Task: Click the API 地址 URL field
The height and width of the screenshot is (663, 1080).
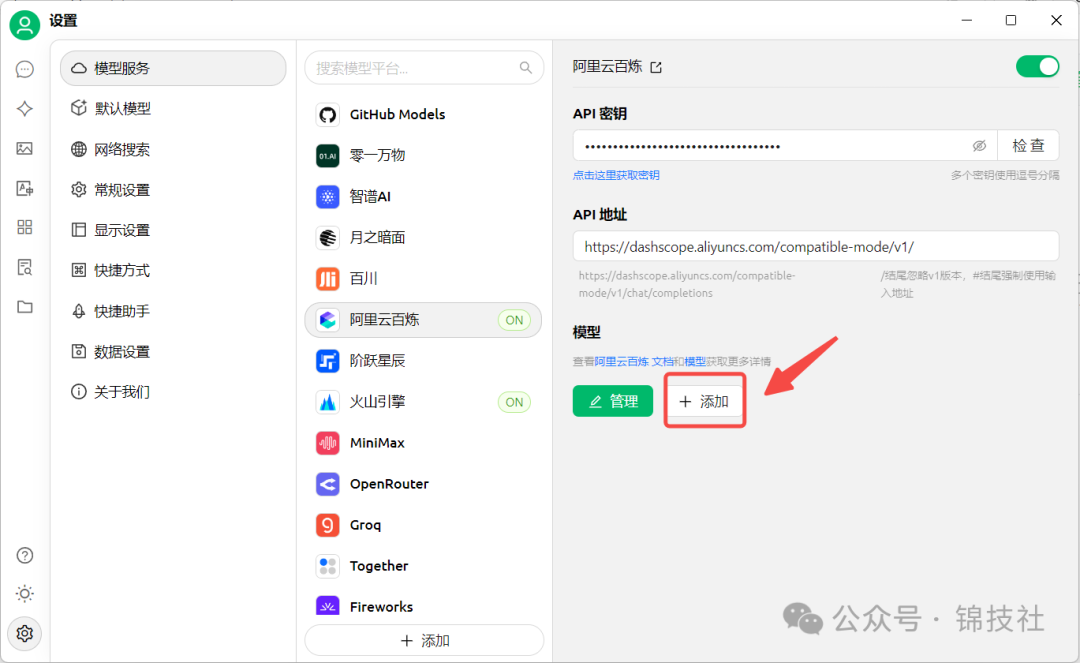Action: point(816,246)
